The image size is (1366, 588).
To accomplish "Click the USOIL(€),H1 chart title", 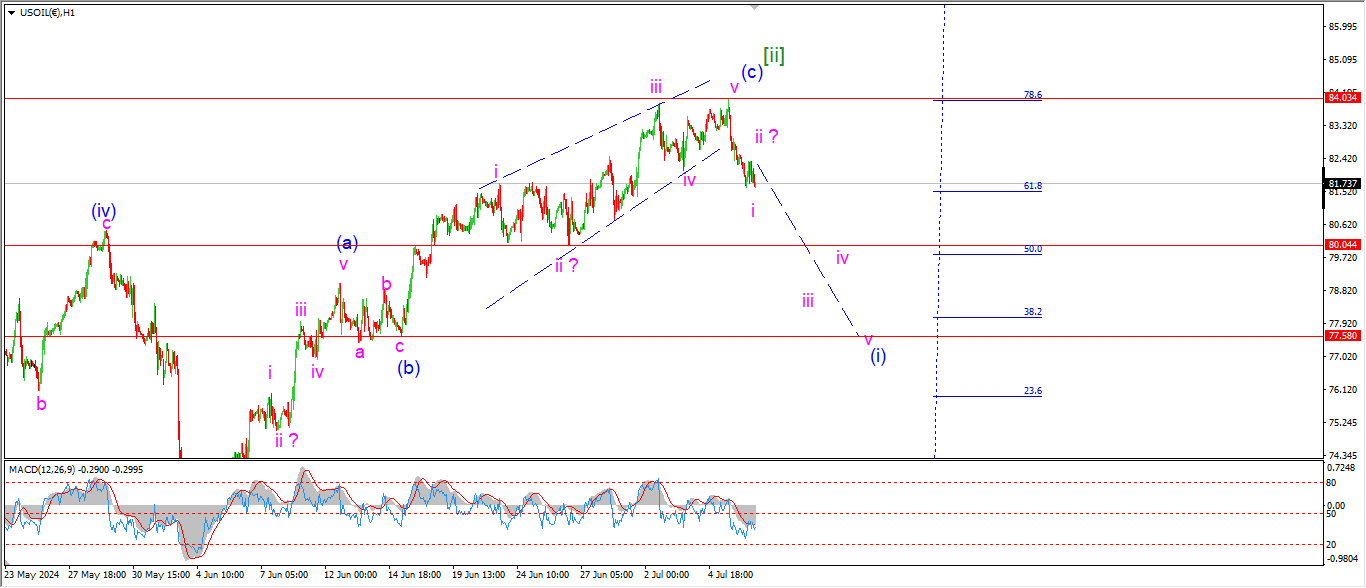I will [48, 12].
